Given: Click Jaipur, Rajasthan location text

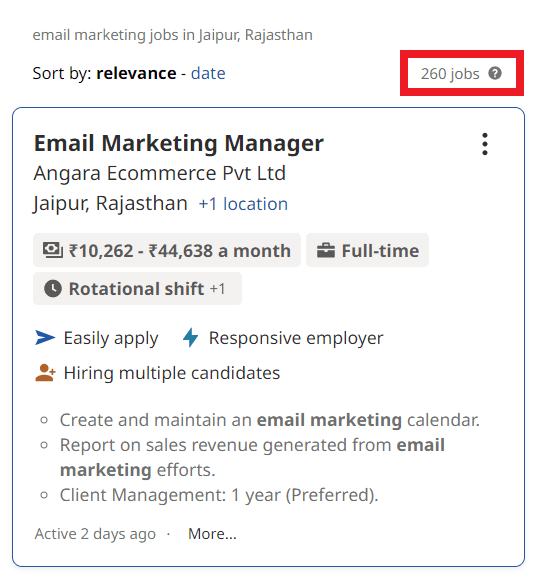Looking at the screenshot, I should coord(110,203).
